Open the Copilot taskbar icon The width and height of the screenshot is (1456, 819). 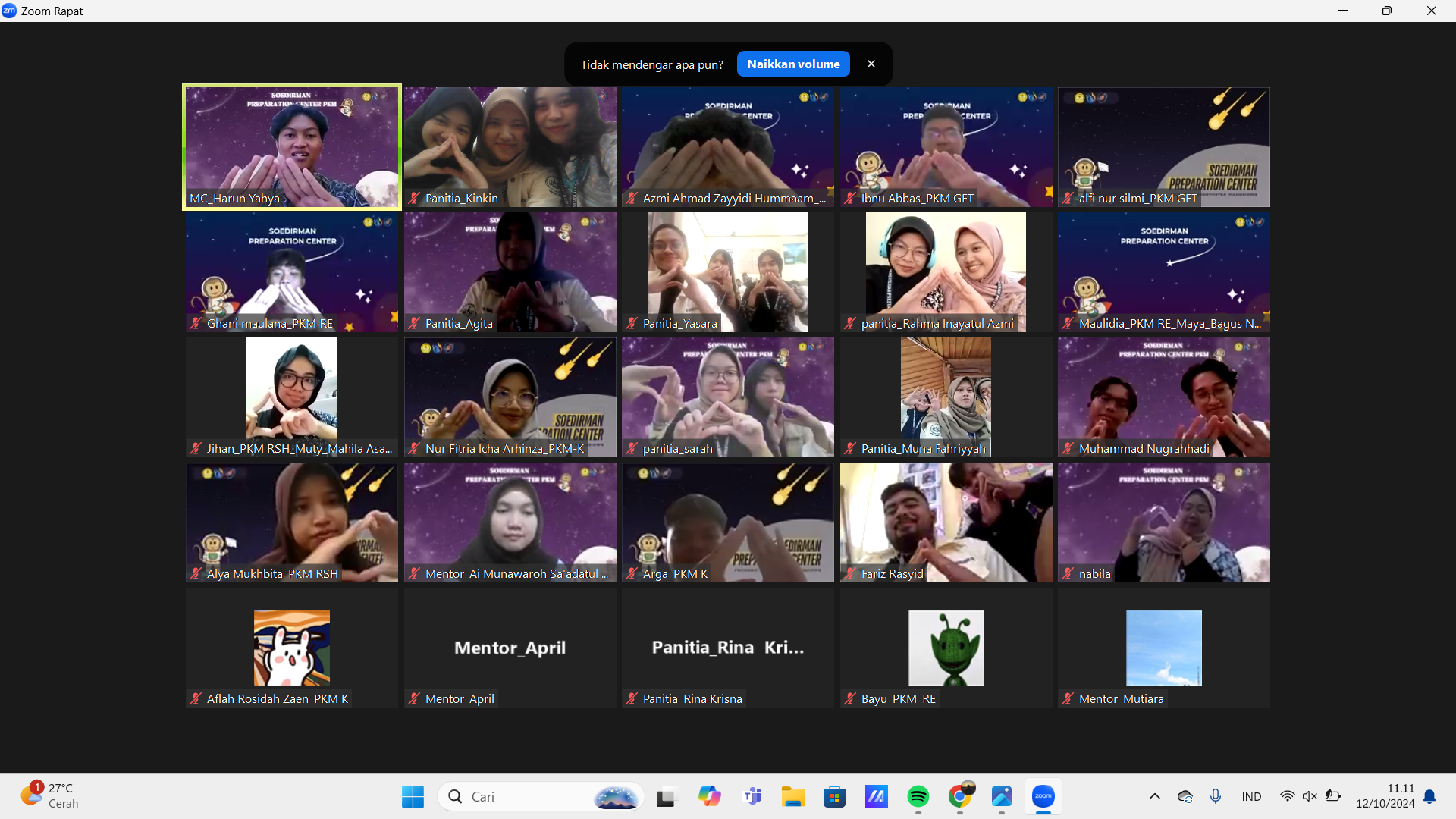pos(710,796)
